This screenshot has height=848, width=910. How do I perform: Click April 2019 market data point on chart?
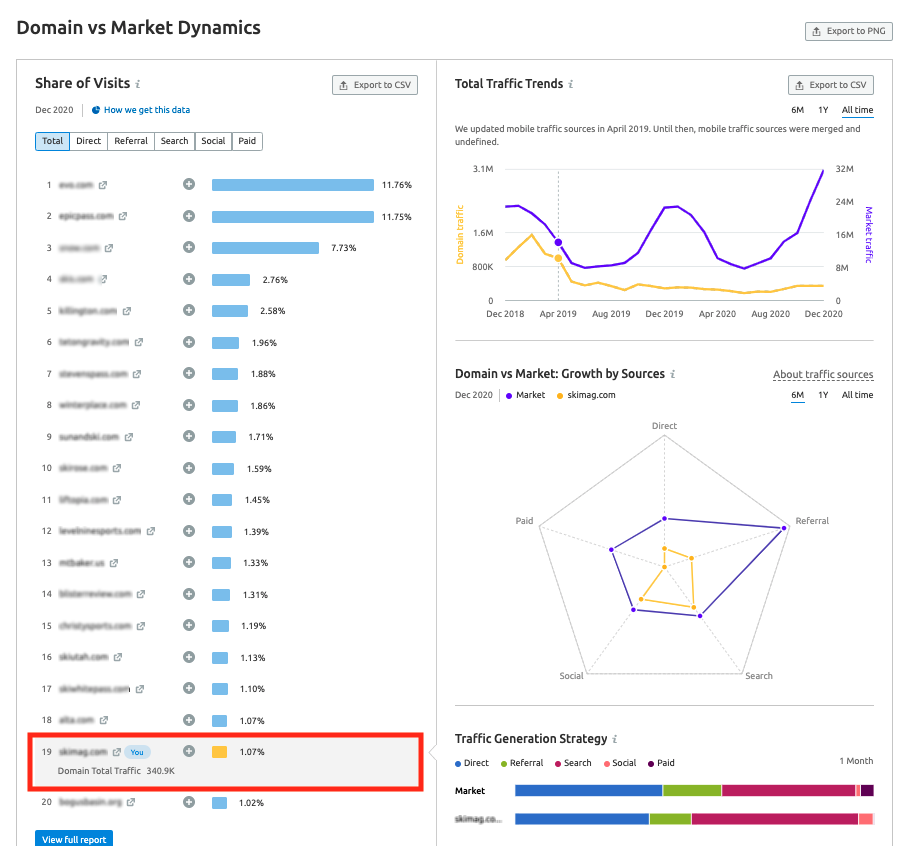click(x=558, y=243)
